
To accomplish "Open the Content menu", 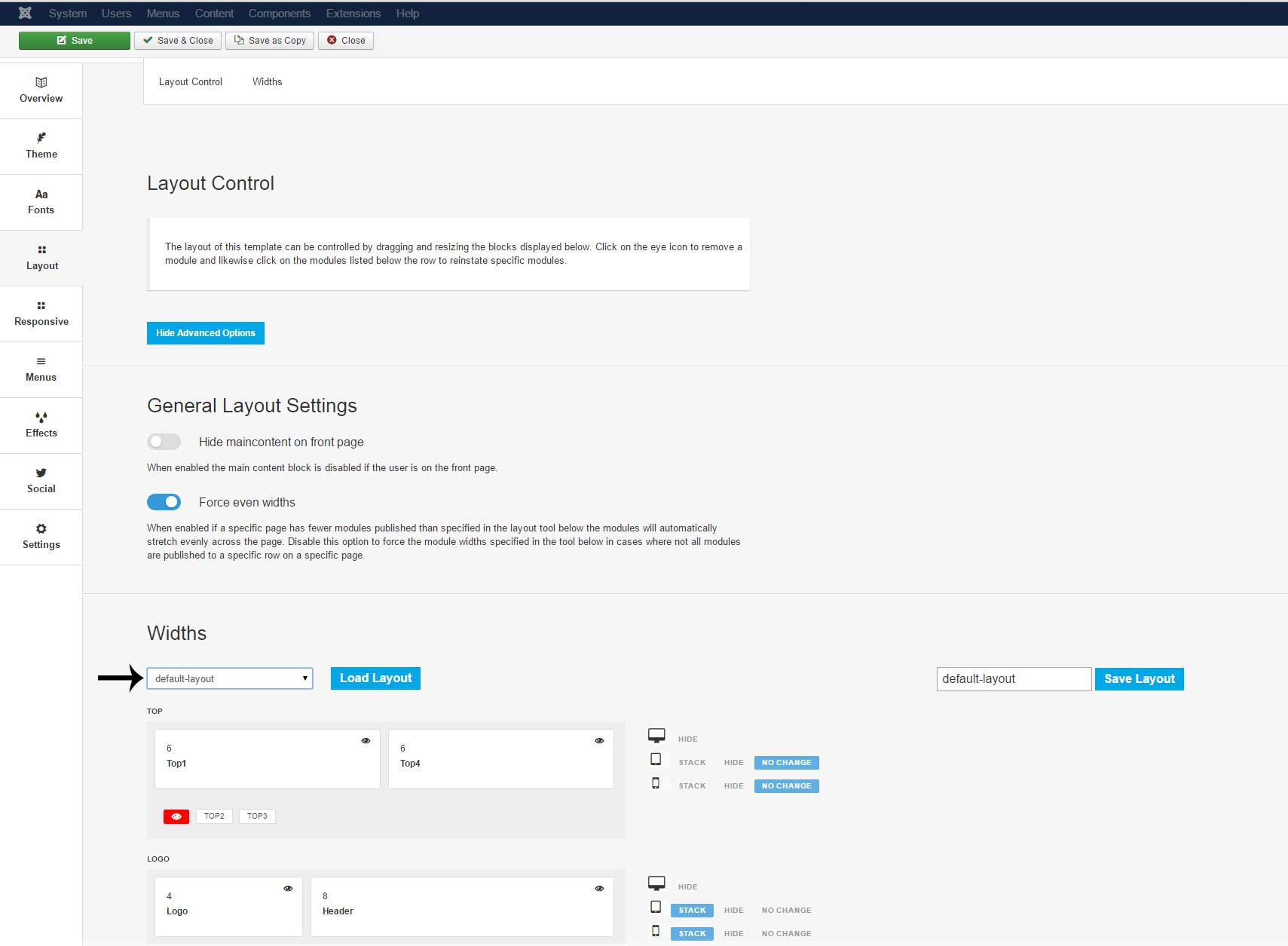I will 214,14.
